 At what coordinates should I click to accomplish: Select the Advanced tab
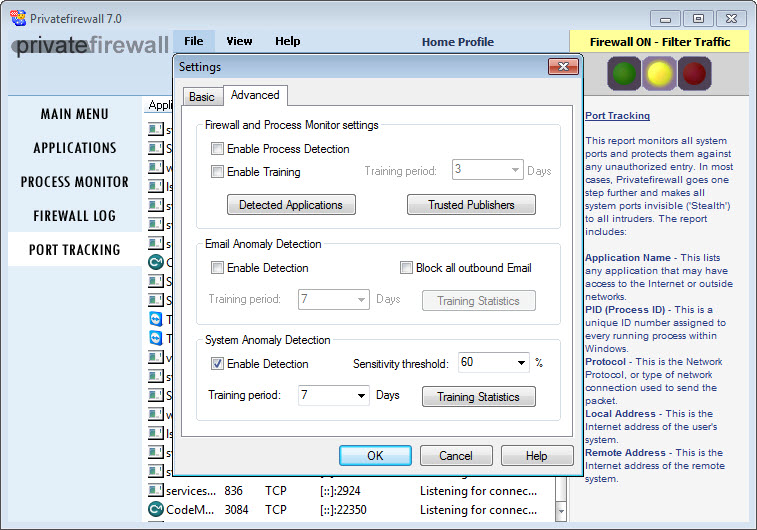(255, 95)
